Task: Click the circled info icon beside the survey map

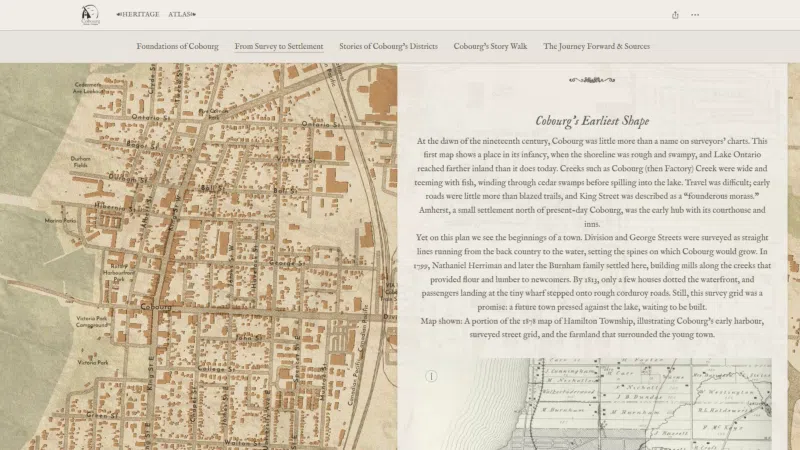Action: (431, 376)
